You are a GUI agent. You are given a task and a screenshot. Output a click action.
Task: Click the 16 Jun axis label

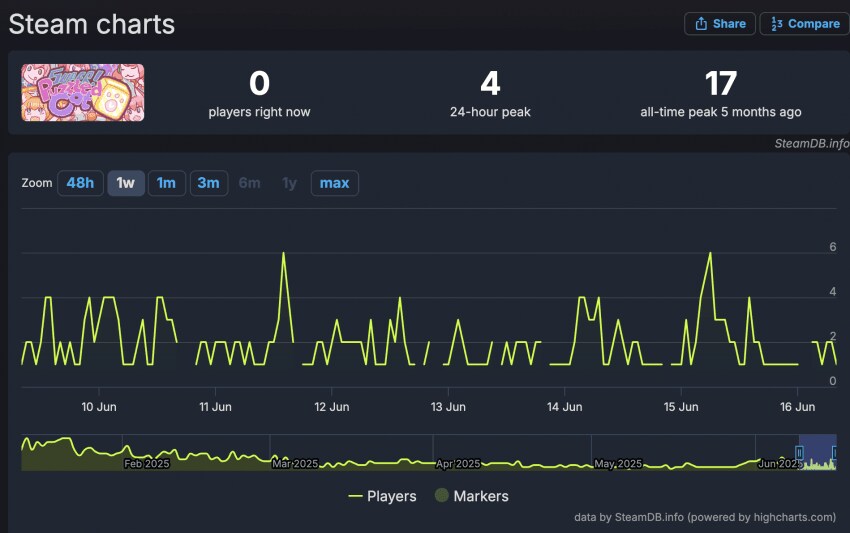click(797, 407)
